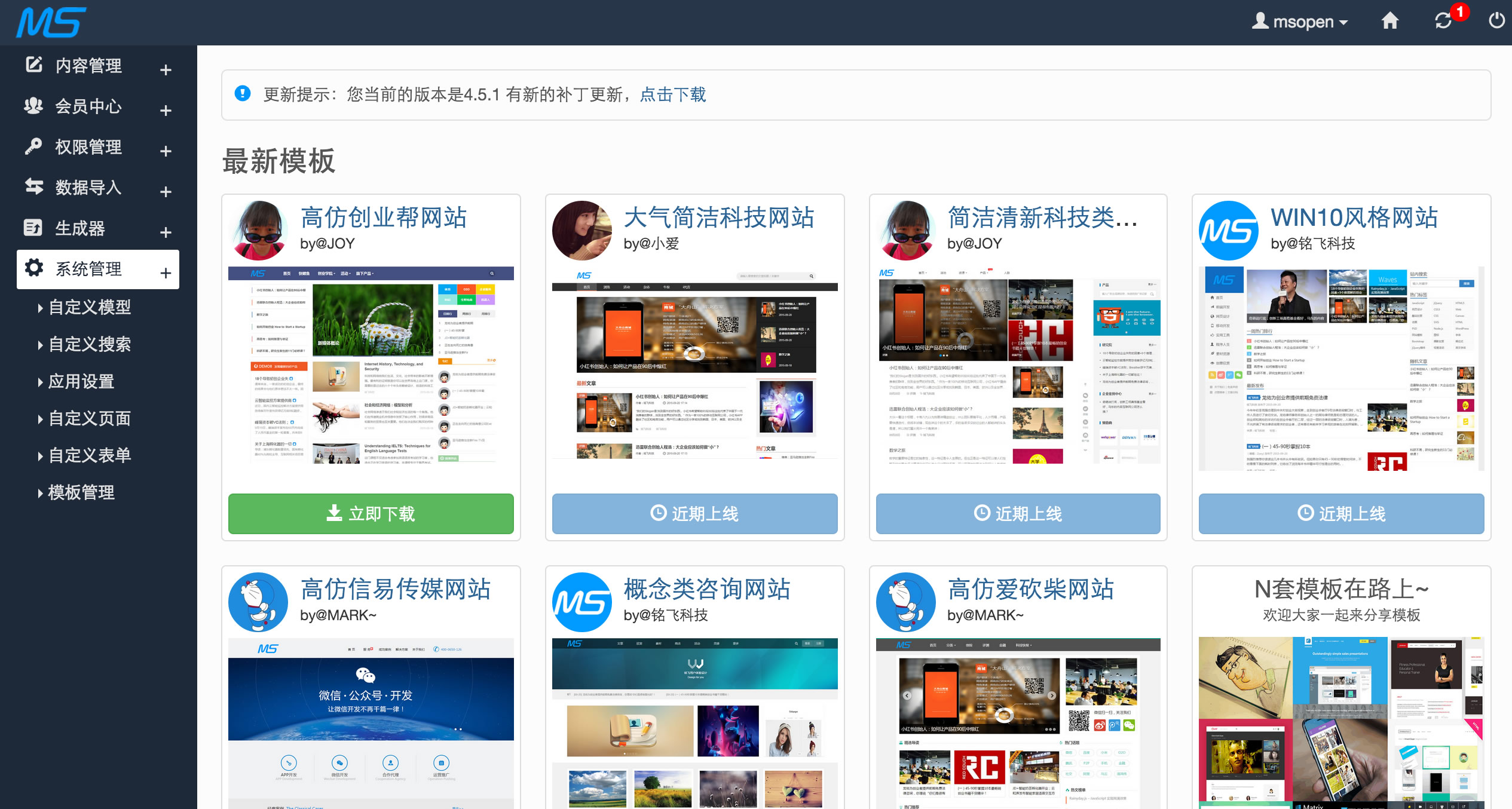Select 模板管理 in the sidebar
Image resolution: width=1512 pixels, height=809 pixels.
[81, 492]
